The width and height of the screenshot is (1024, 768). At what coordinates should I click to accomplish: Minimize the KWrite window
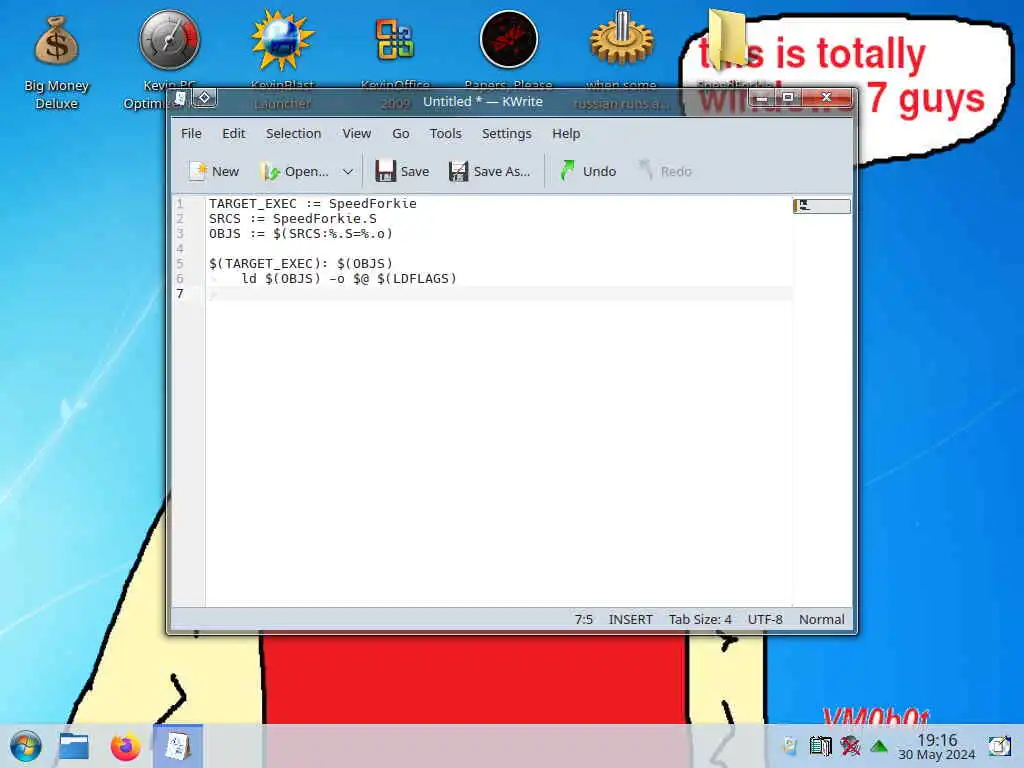(761, 98)
